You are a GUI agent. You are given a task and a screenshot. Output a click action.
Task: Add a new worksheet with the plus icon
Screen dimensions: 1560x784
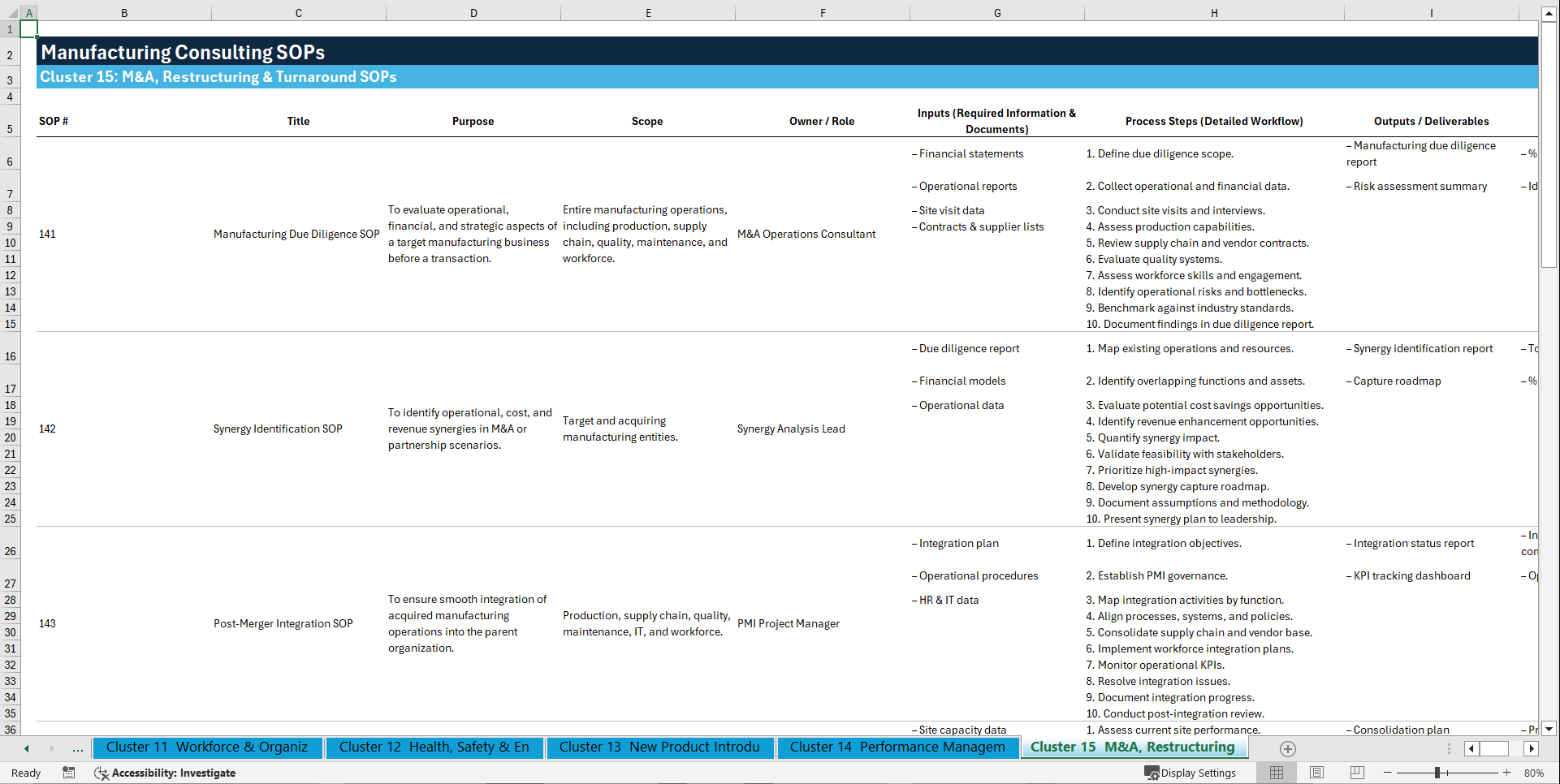tap(1286, 748)
